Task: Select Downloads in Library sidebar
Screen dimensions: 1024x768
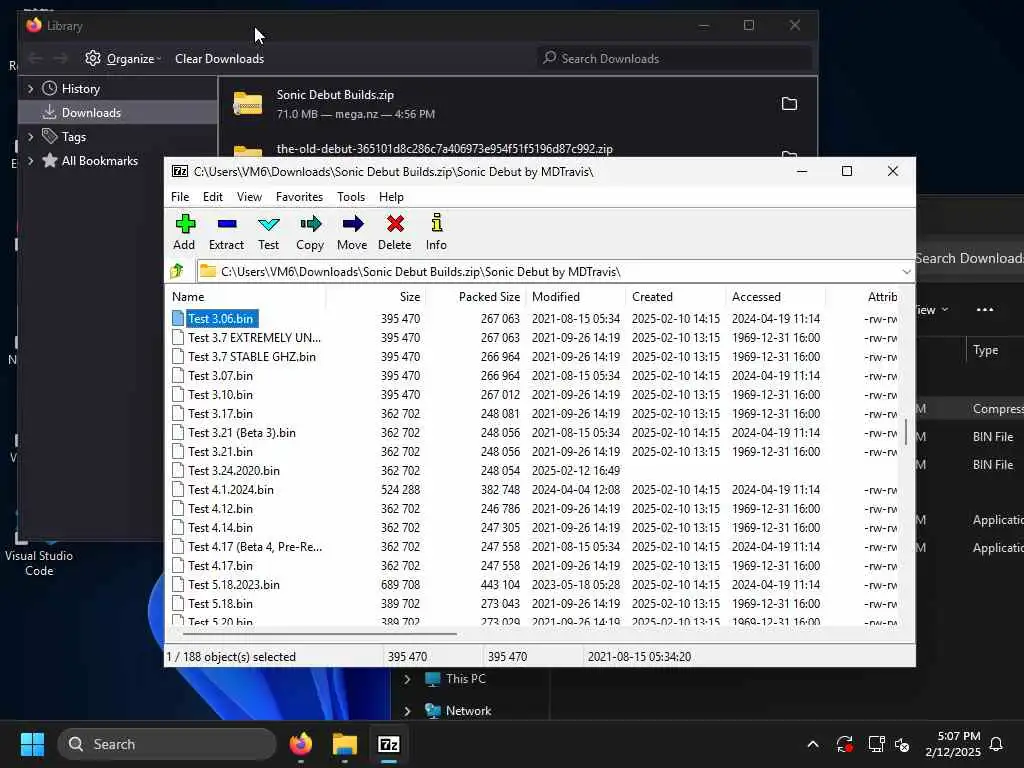Action: (x=118, y=112)
